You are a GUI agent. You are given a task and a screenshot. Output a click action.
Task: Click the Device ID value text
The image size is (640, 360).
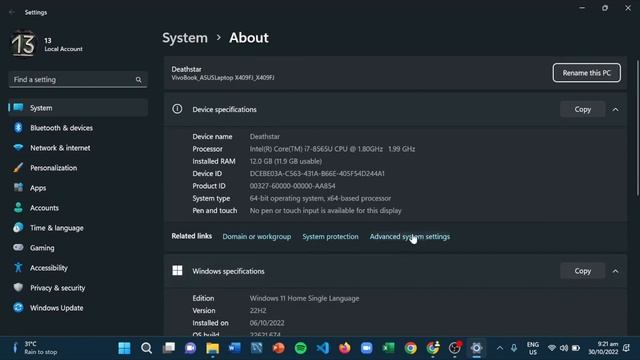coord(317,173)
